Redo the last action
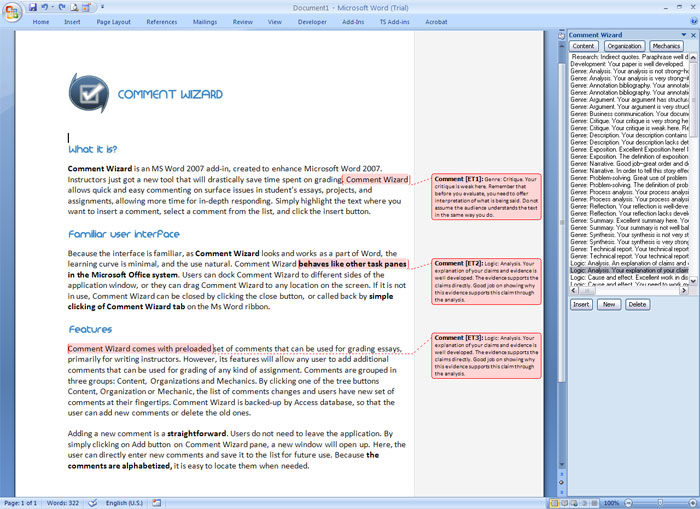Viewport: 700px width, 509px height. click(62, 7)
